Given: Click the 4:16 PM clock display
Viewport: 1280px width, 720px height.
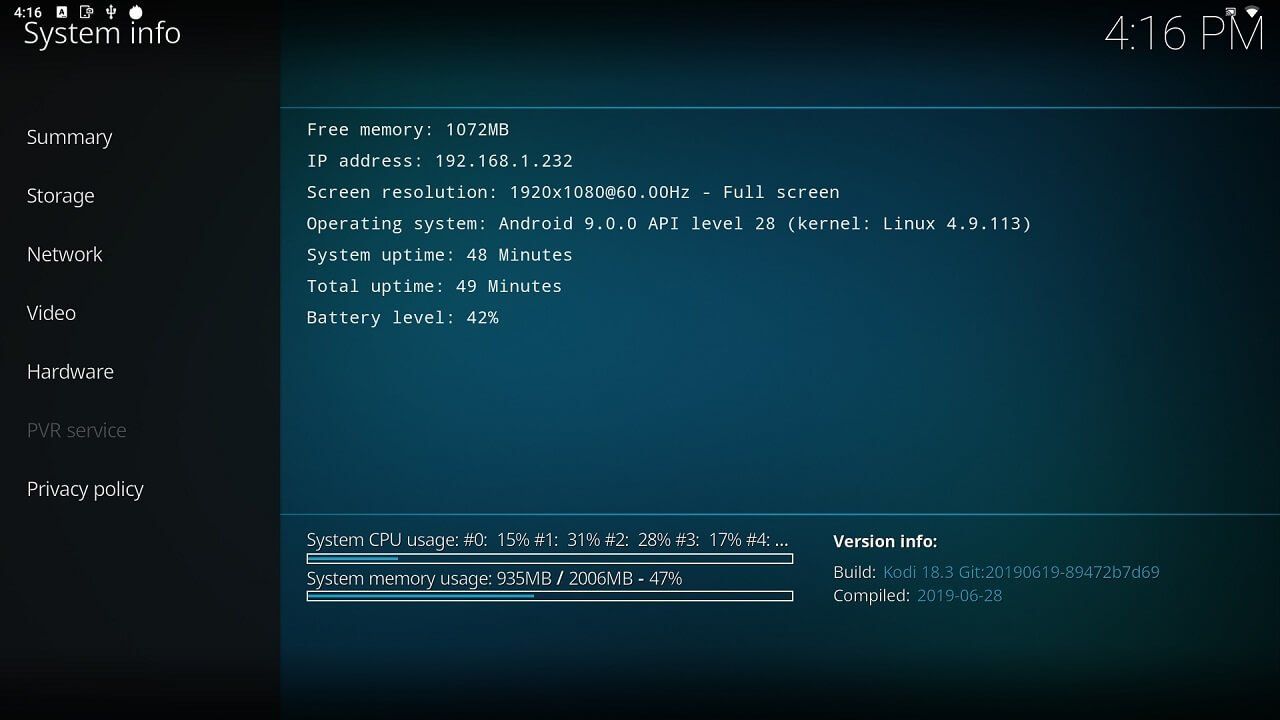Looking at the screenshot, I should coord(1184,34).
